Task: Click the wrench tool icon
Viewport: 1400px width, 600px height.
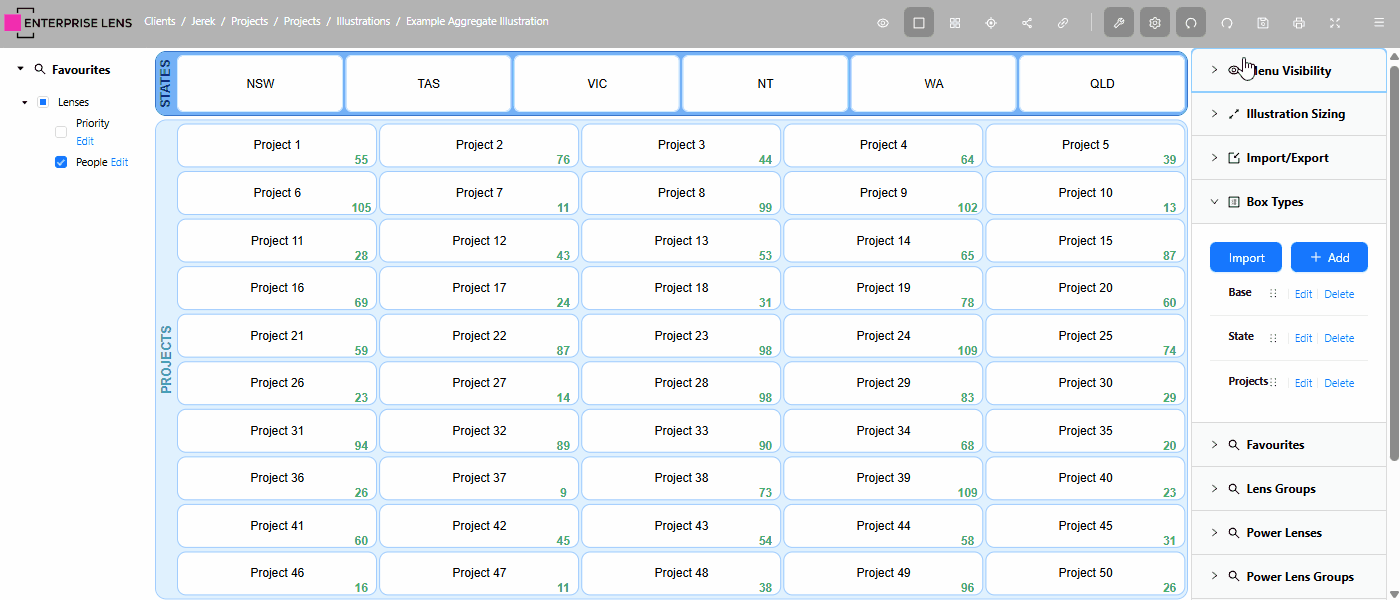Action: (x=1119, y=23)
